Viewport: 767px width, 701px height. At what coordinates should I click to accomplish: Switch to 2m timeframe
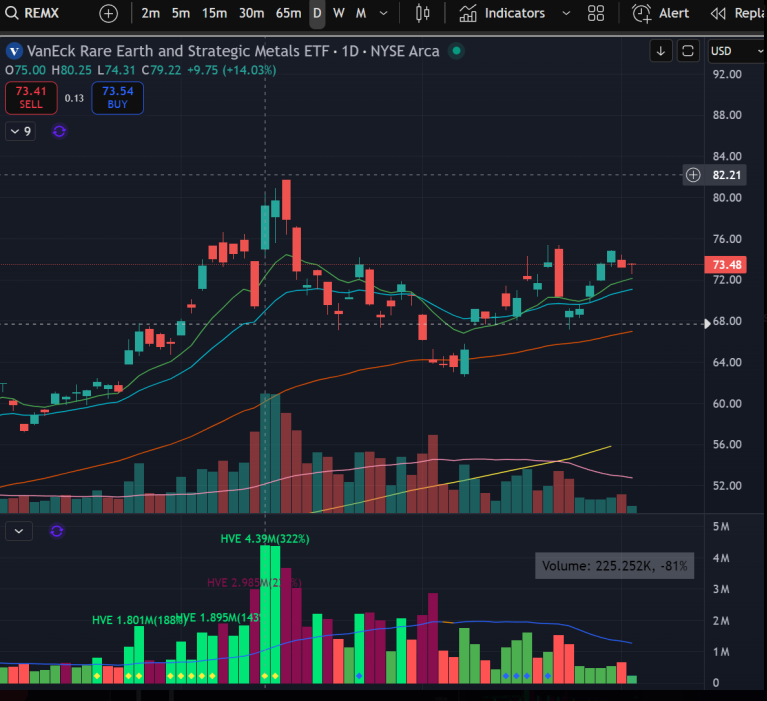[x=151, y=13]
